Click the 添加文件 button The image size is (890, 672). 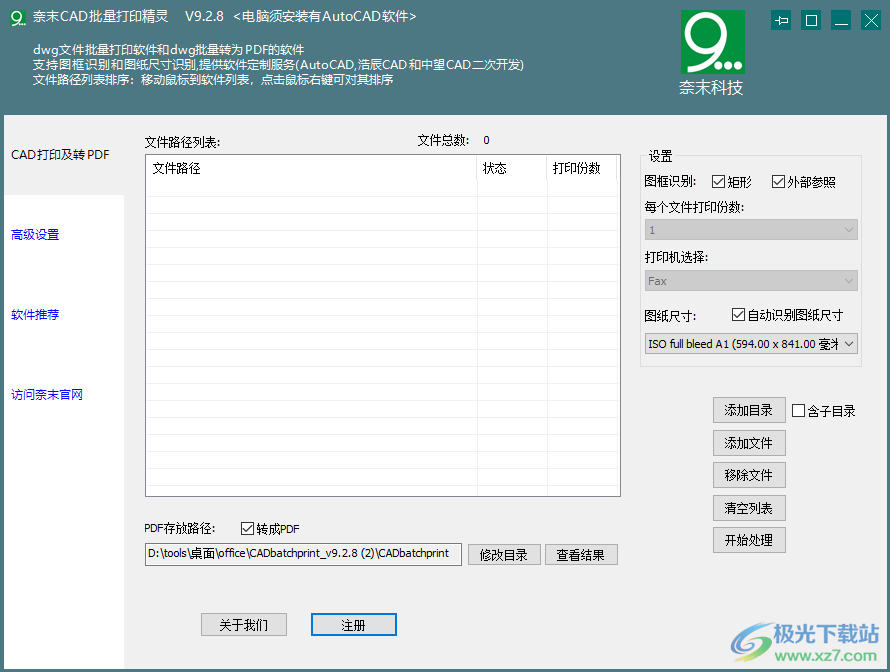click(x=749, y=443)
